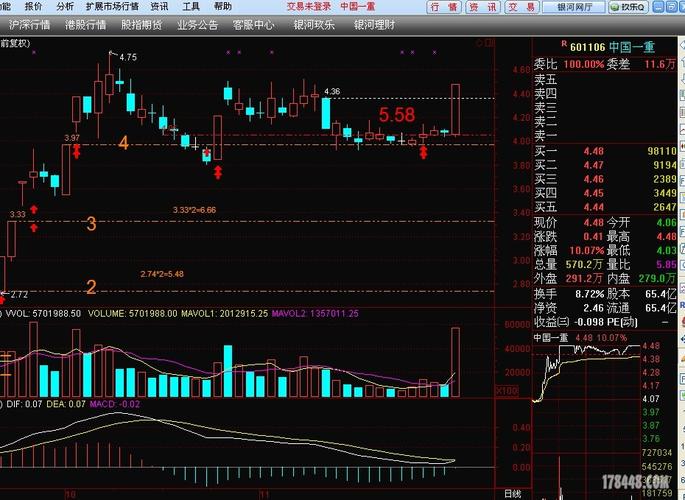
Task: Click the 交易 button at top right
Action: pos(522,7)
